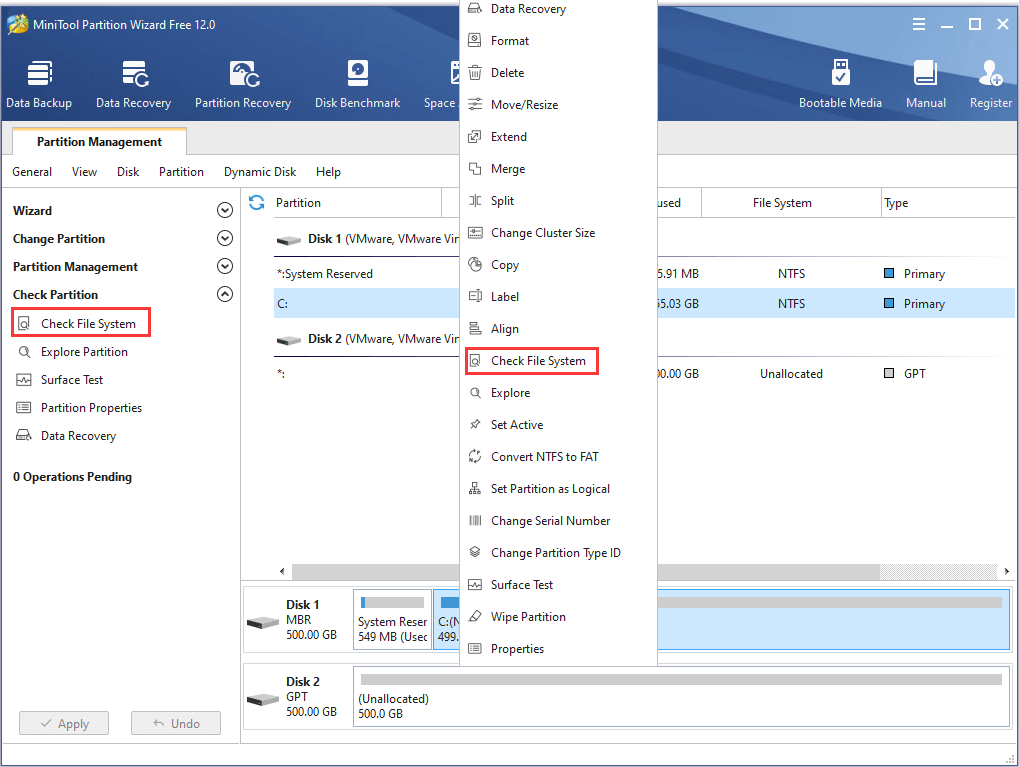Open the Dynamic Disk menu
The image size is (1019, 767).
[259, 172]
